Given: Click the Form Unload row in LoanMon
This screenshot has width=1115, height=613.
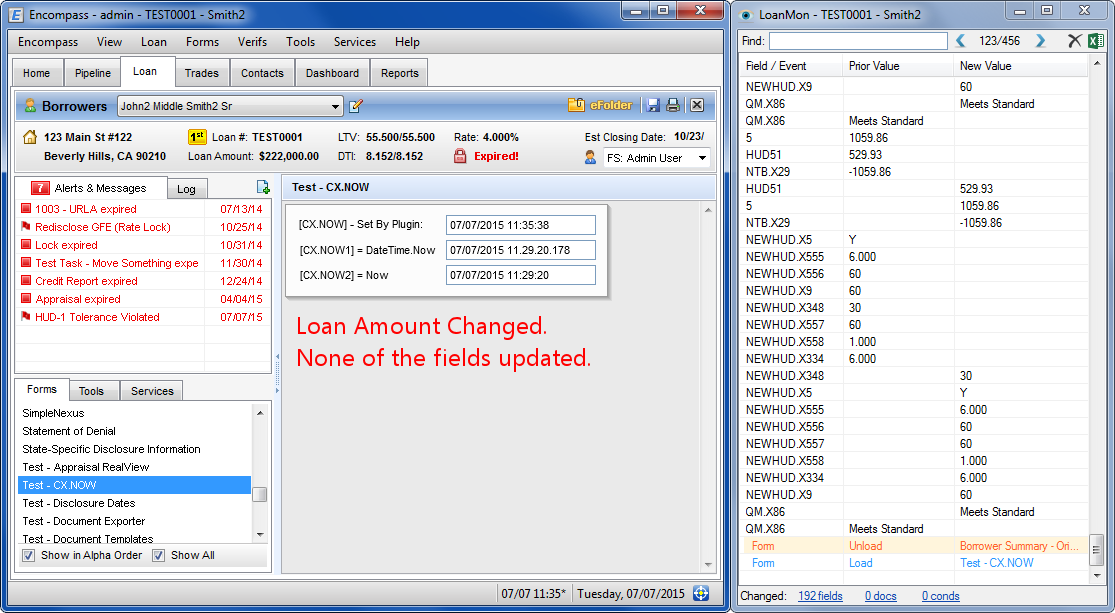Looking at the screenshot, I should coord(916,545).
